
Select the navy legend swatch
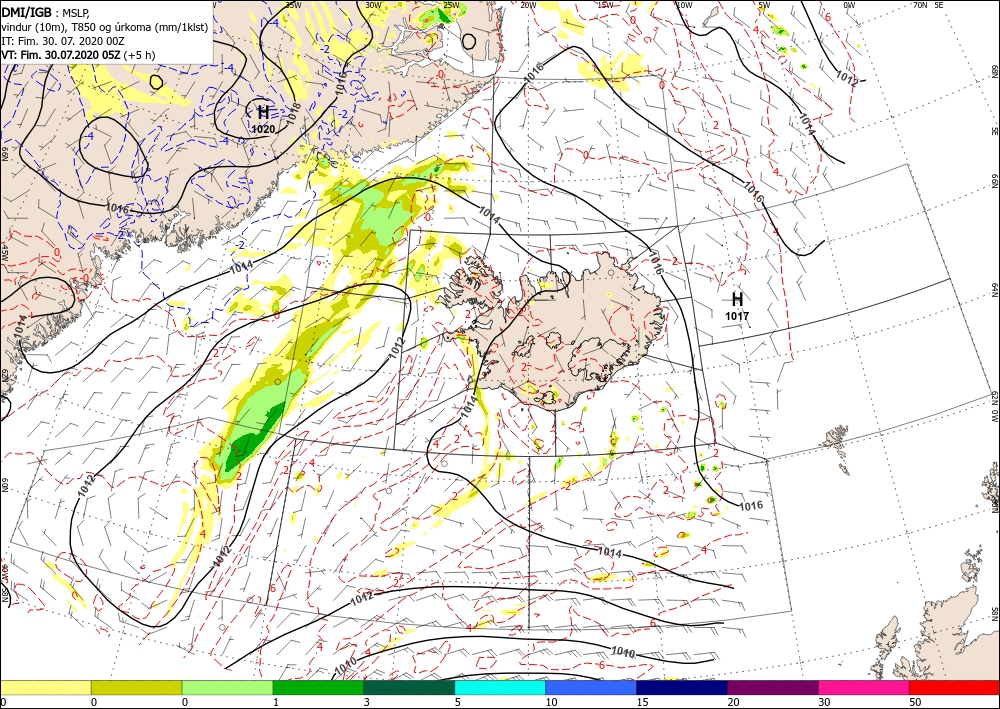point(682,687)
